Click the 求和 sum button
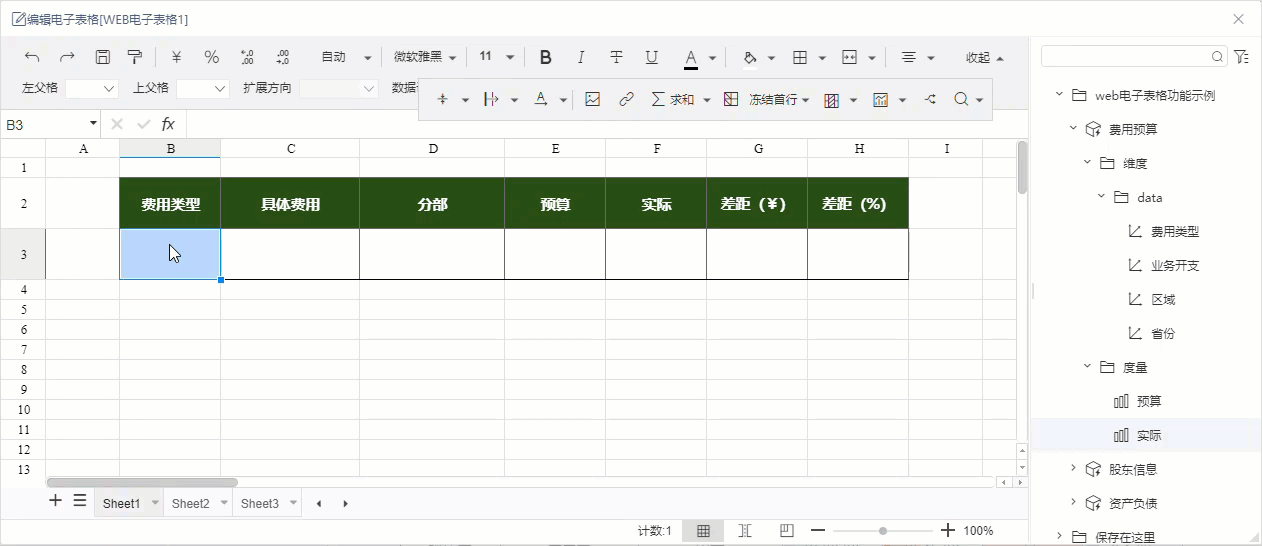1262x546 pixels. tap(673, 99)
